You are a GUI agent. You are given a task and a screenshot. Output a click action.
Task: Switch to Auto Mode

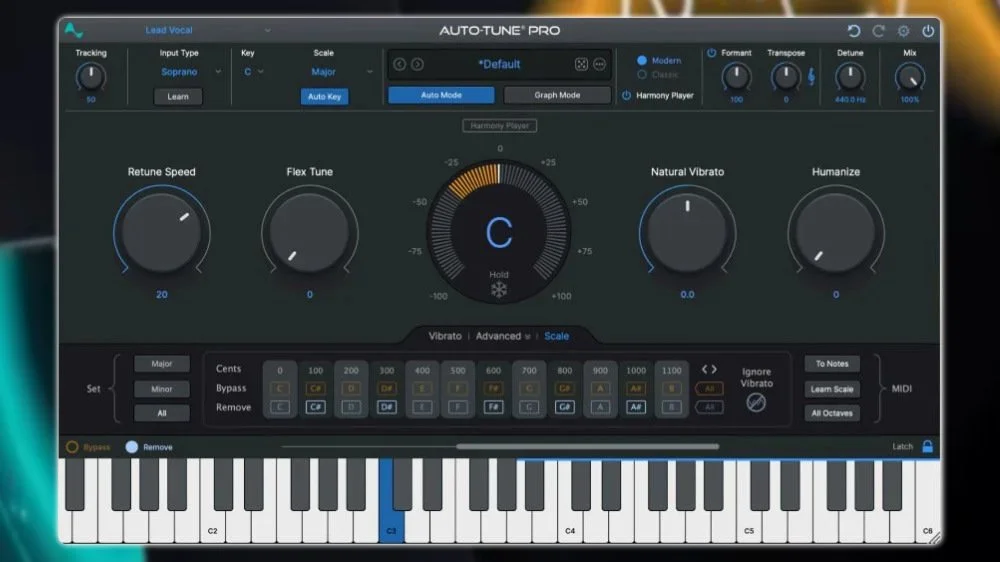pos(441,95)
